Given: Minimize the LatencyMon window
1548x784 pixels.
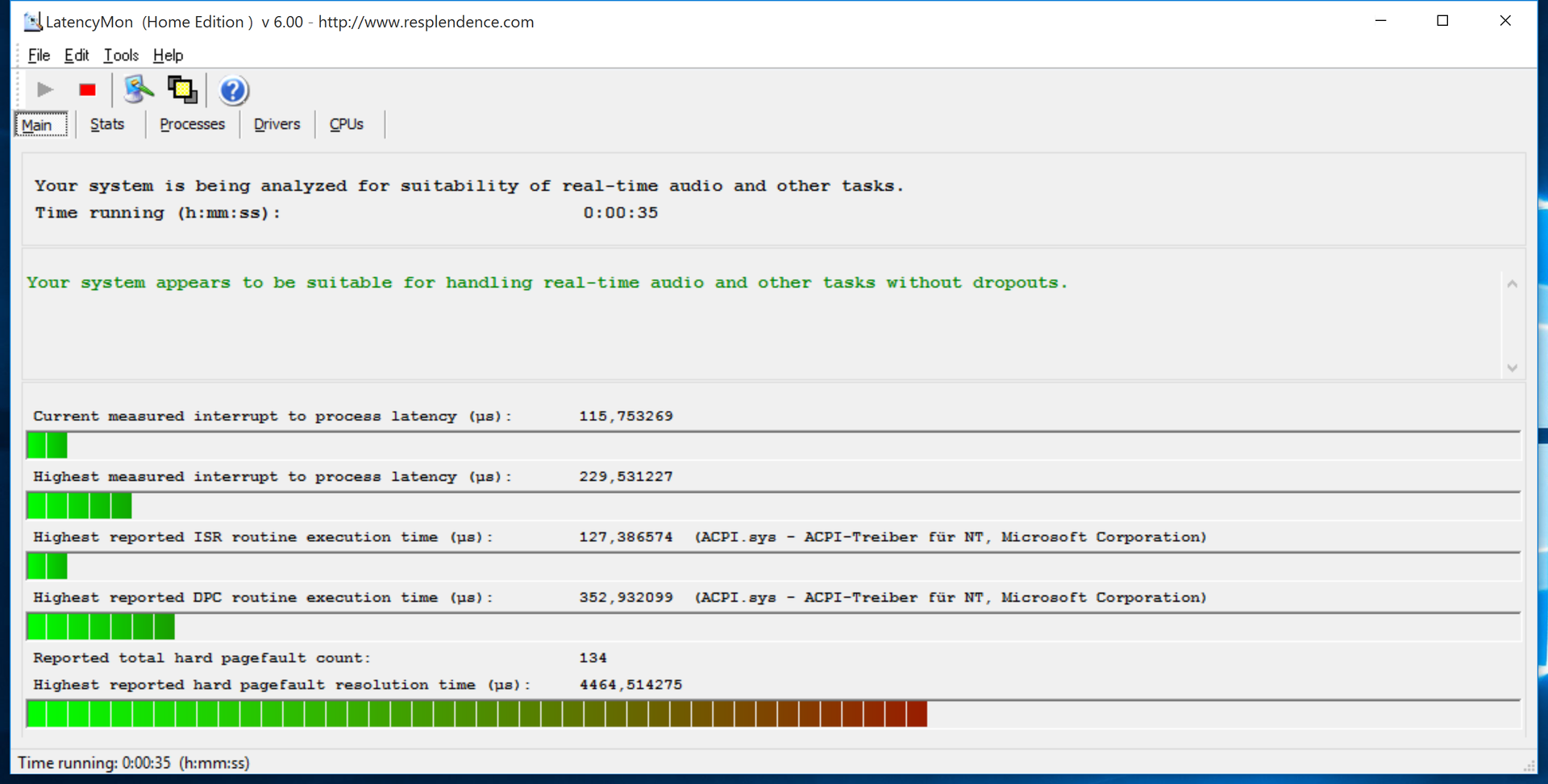Looking at the screenshot, I should point(1380,21).
